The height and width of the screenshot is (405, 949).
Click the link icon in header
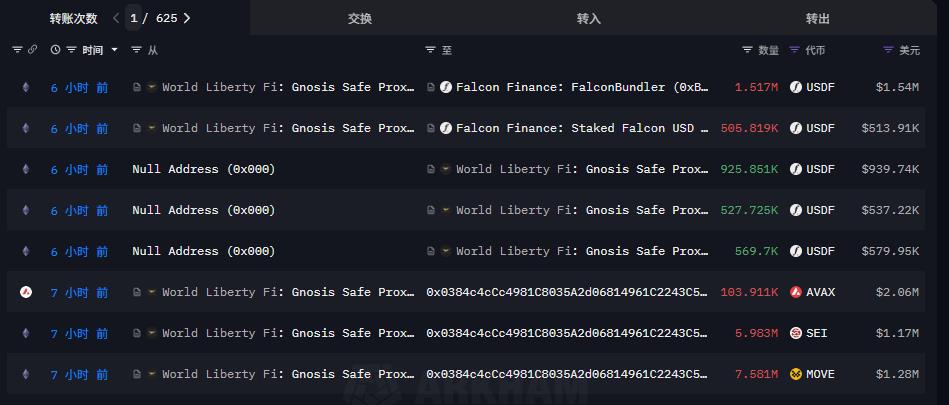[x=33, y=50]
